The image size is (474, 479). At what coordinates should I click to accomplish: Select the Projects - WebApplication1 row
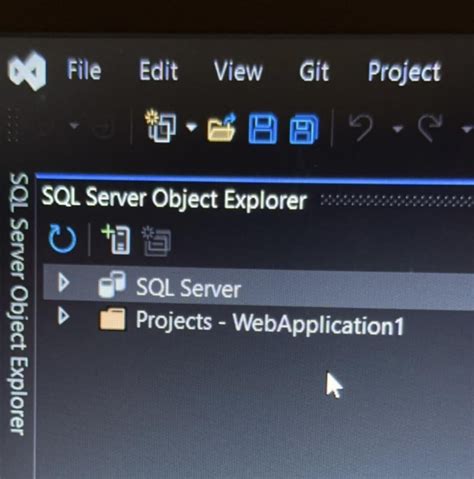259,322
